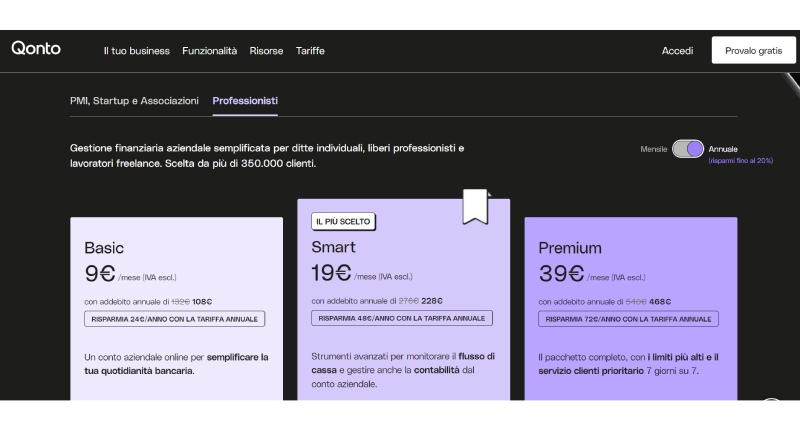Image resolution: width=800 pixels, height=430 pixels.
Task: Click the risparmi fino al 20% note
Action: [x=740, y=160]
